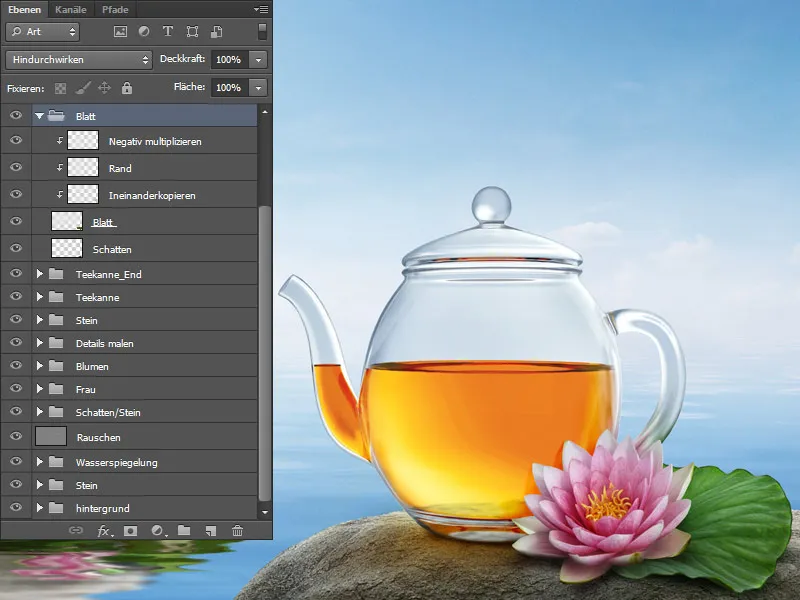Viewport: 800px width, 600px height.
Task: Expand the Schatten/Stein group
Action: pyautogui.click(x=39, y=412)
